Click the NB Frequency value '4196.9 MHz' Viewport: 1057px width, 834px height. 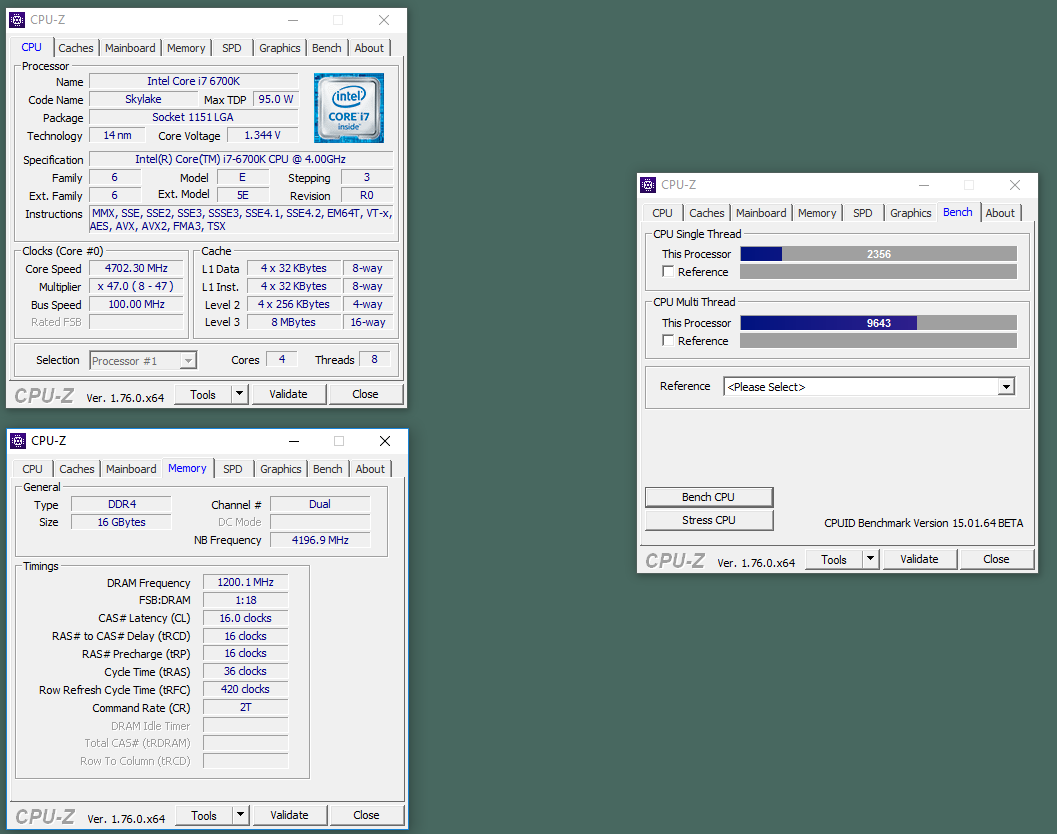(x=320, y=540)
